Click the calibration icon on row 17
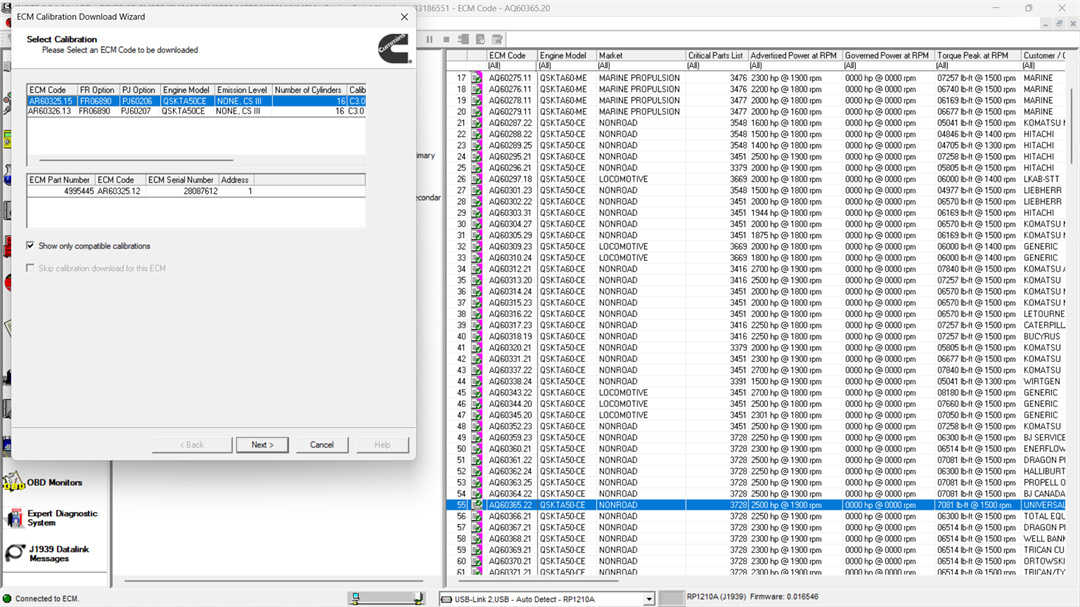This screenshot has width=1080, height=607. (477, 78)
